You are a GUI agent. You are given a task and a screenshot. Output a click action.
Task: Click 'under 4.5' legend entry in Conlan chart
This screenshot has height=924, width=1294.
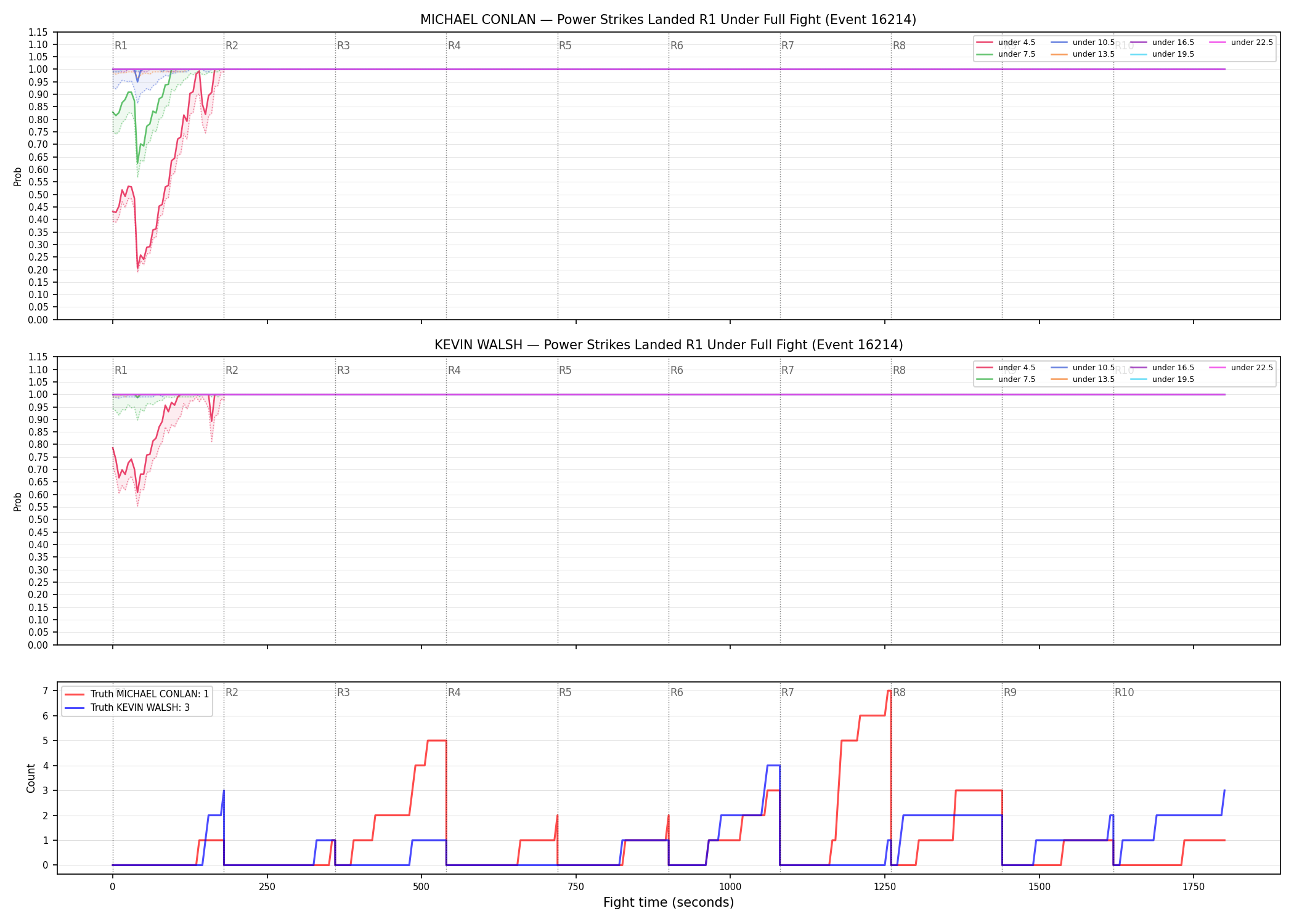click(x=1006, y=43)
